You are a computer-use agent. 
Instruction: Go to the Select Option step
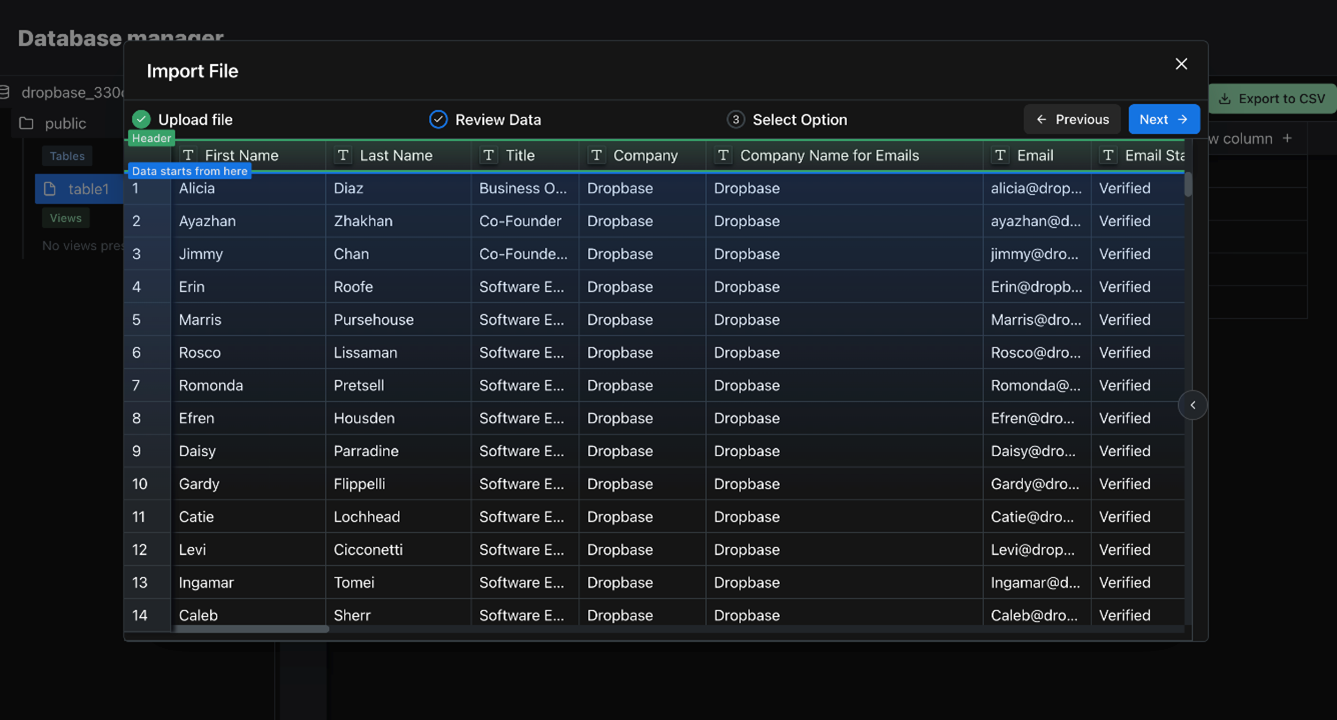[799, 119]
